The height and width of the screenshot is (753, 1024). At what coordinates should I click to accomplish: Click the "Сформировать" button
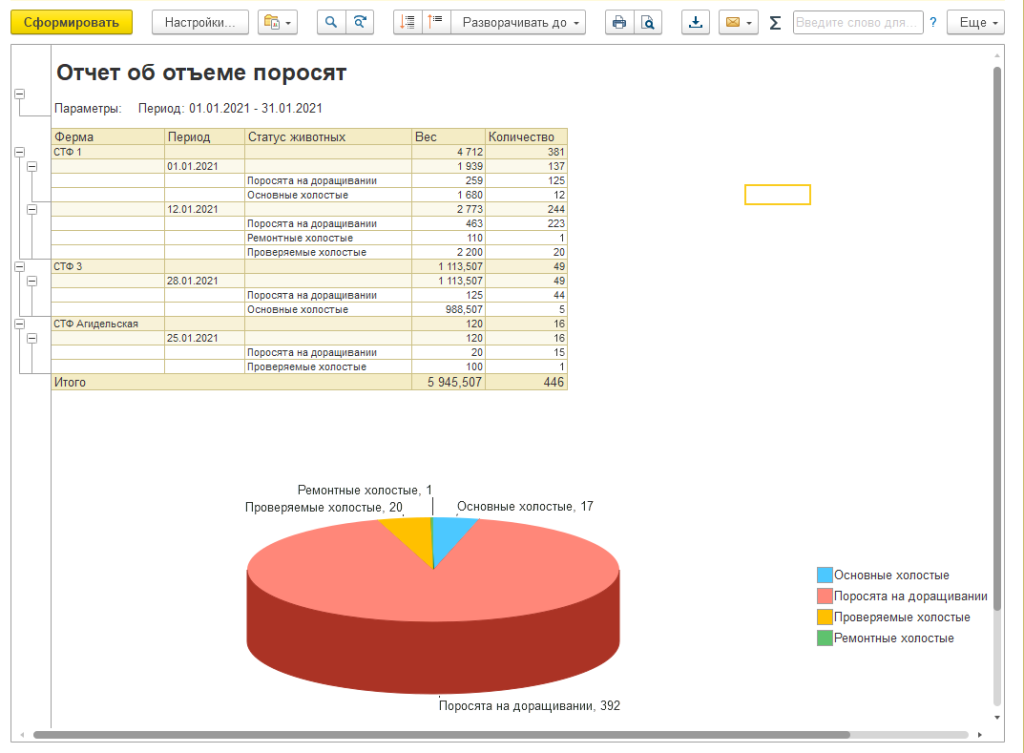(71, 23)
